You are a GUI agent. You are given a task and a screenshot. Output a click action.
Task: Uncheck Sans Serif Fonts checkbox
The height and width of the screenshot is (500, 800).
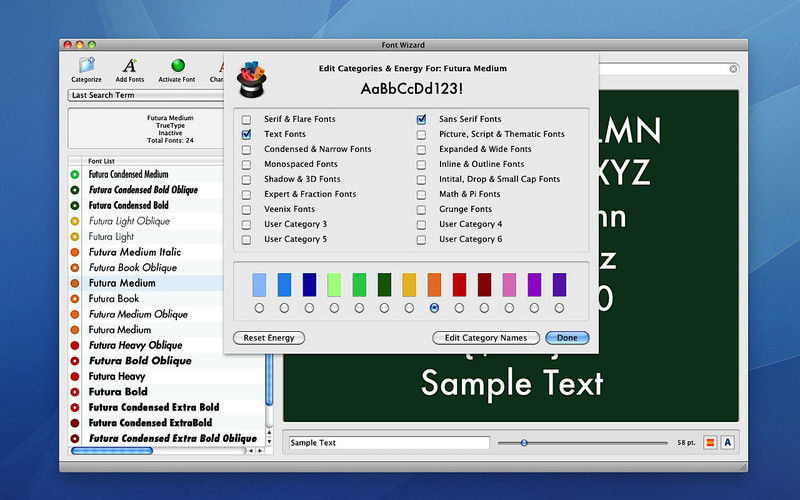pyautogui.click(x=421, y=119)
